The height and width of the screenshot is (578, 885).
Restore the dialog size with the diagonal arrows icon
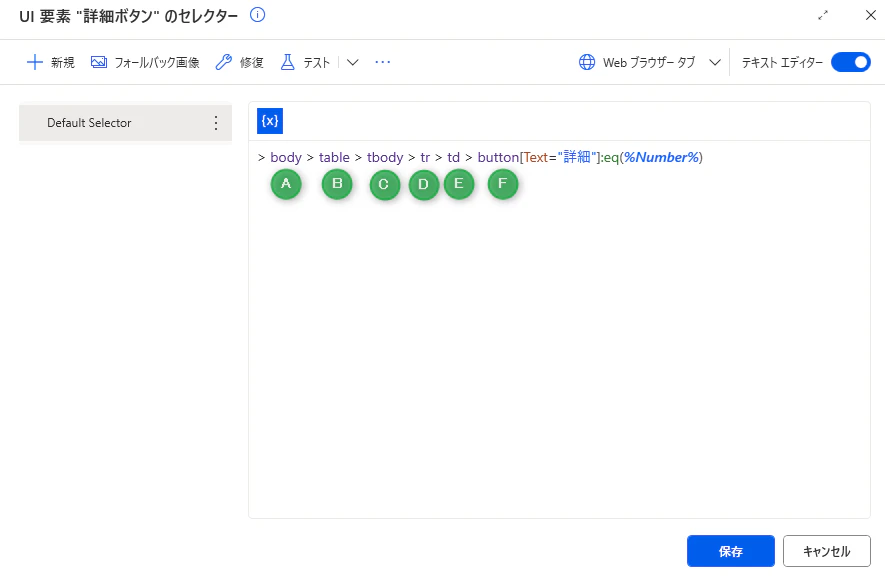(823, 15)
